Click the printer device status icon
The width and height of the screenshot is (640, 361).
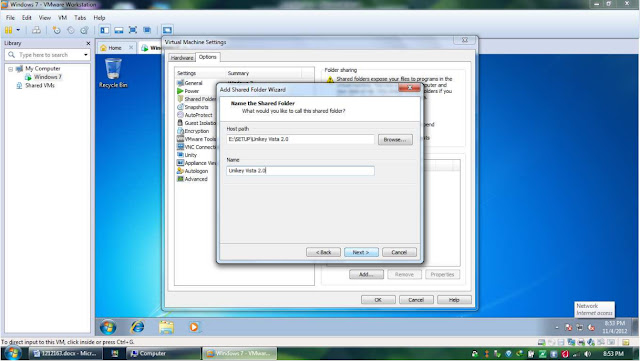(581, 342)
